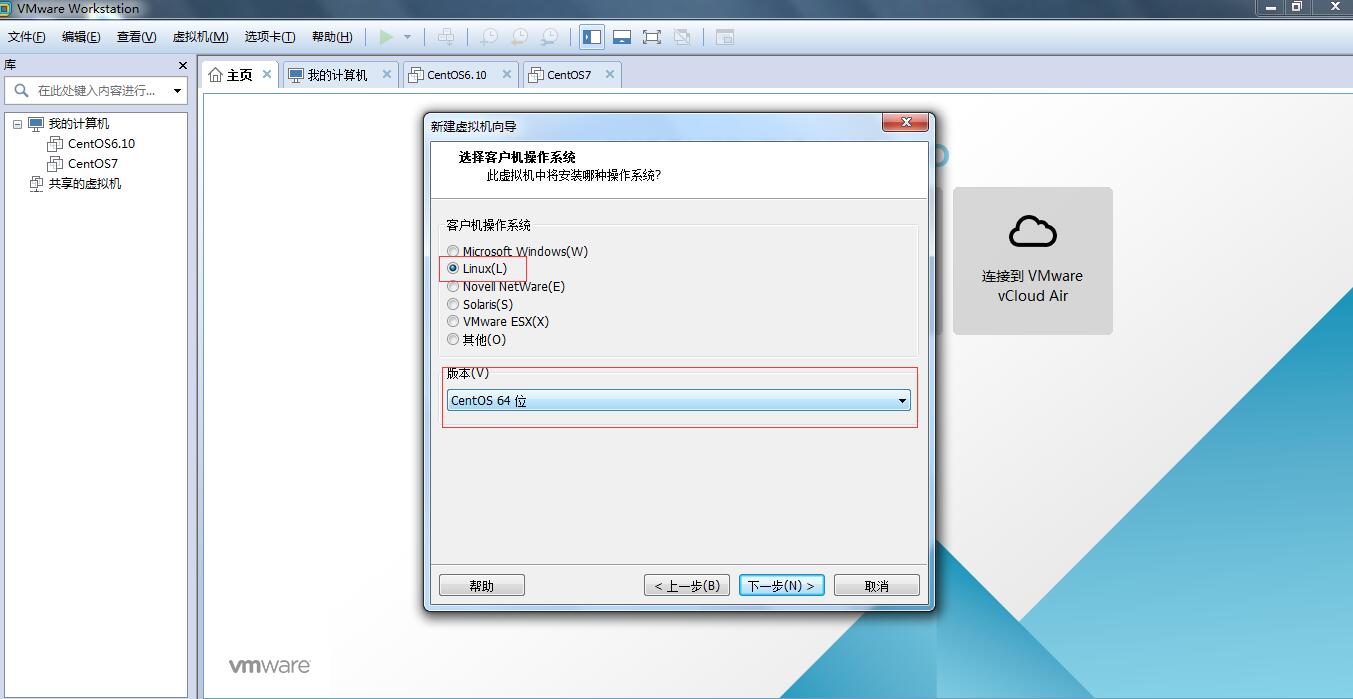Select the Microsoft Windows(W) radio button

453,251
